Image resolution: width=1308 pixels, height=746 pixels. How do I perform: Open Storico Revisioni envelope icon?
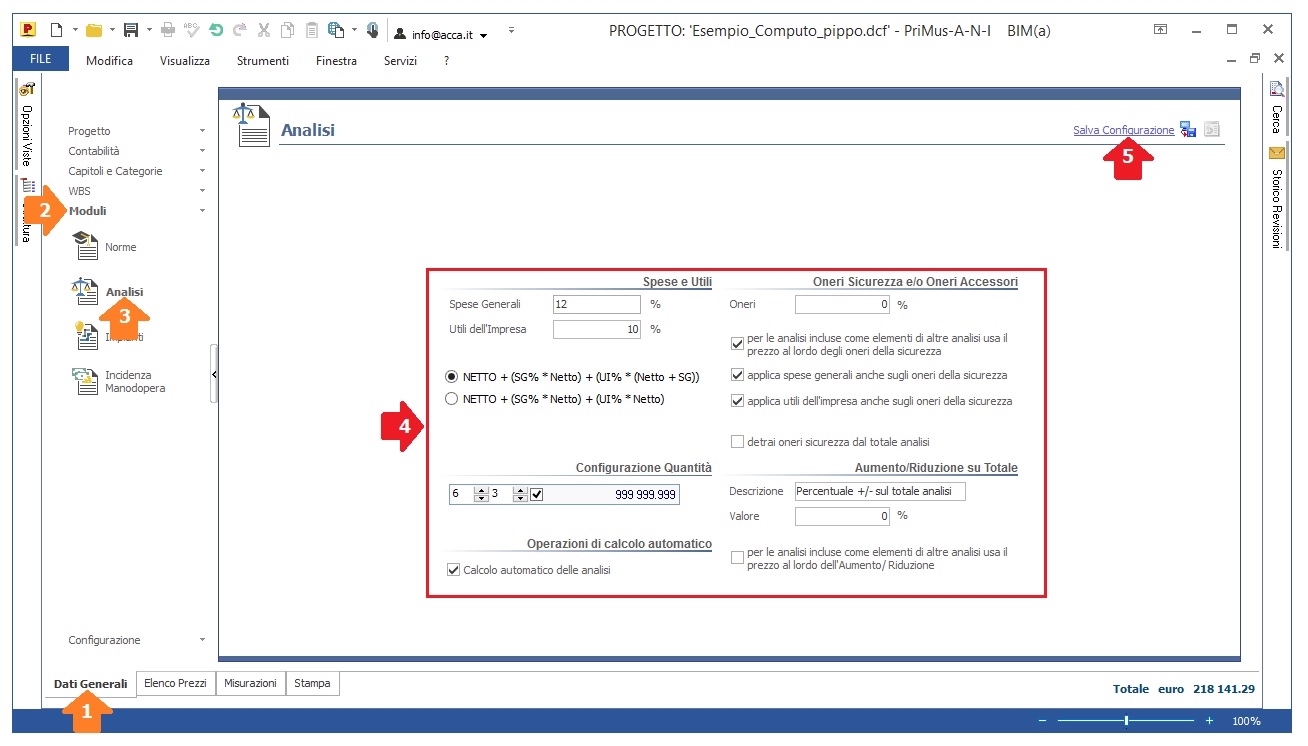coord(1276,153)
